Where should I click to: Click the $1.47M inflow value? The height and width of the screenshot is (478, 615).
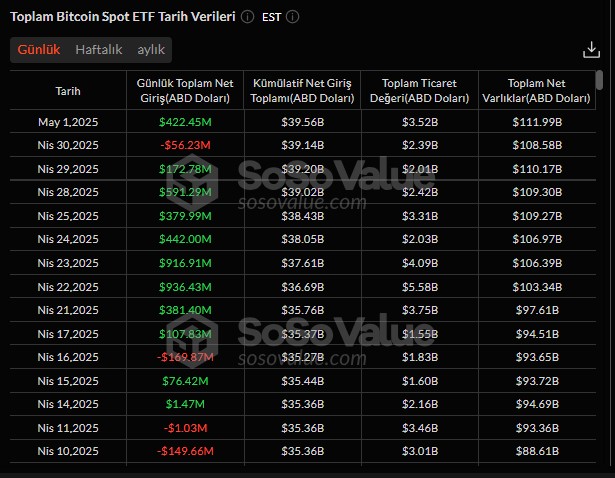(x=185, y=404)
